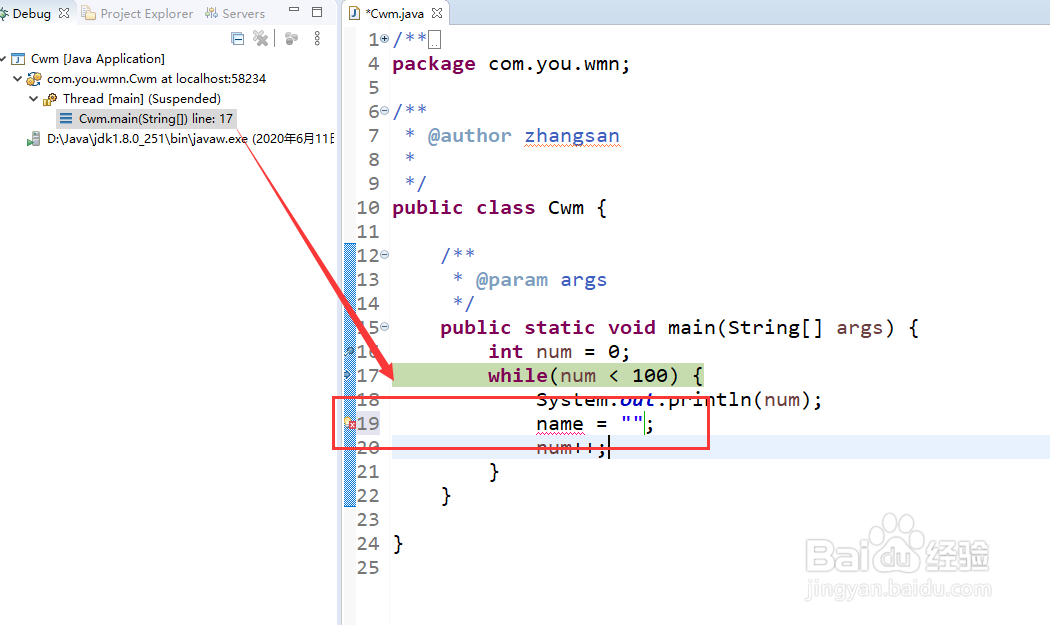Click the Java file icon on Cwm.java tab

(x=355, y=13)
